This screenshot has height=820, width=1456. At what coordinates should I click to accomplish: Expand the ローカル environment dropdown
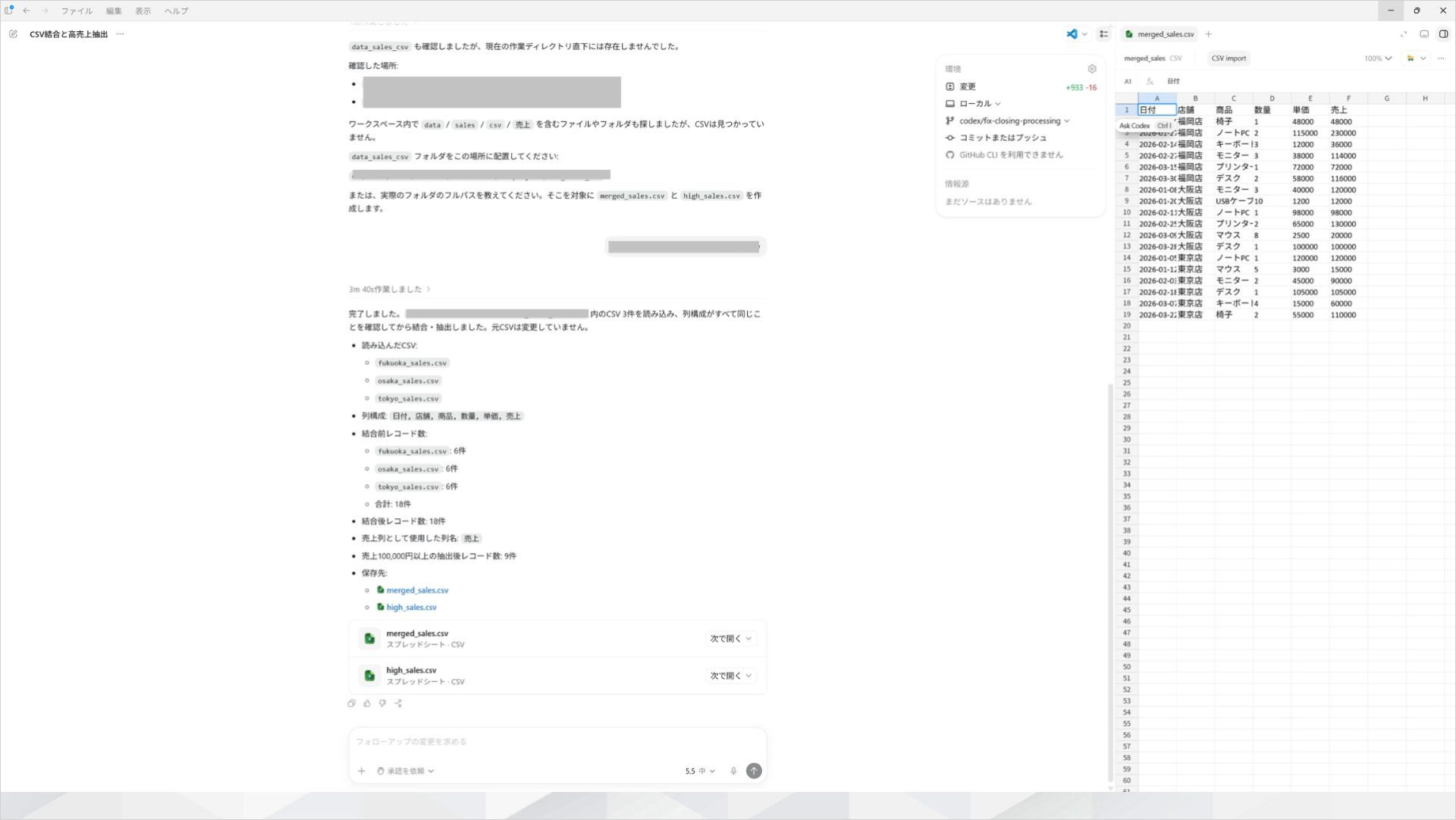(974, 104)
